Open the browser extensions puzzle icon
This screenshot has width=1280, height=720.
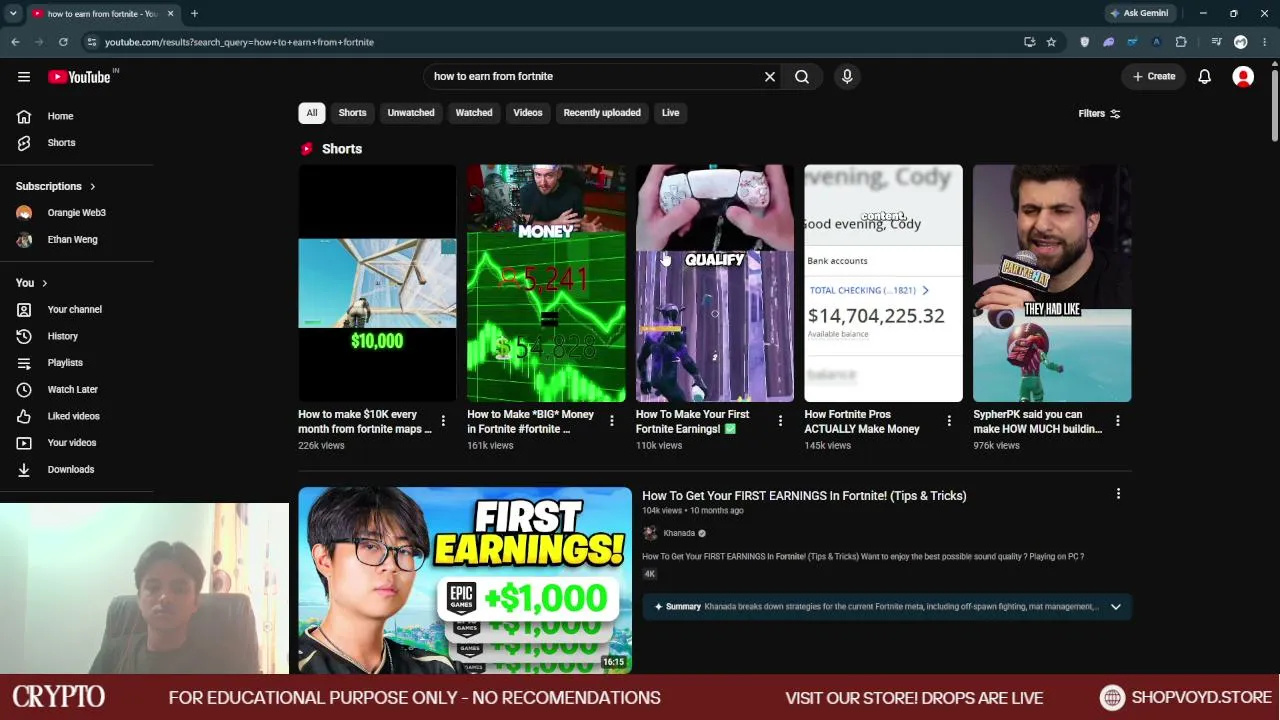(1181, 42)
